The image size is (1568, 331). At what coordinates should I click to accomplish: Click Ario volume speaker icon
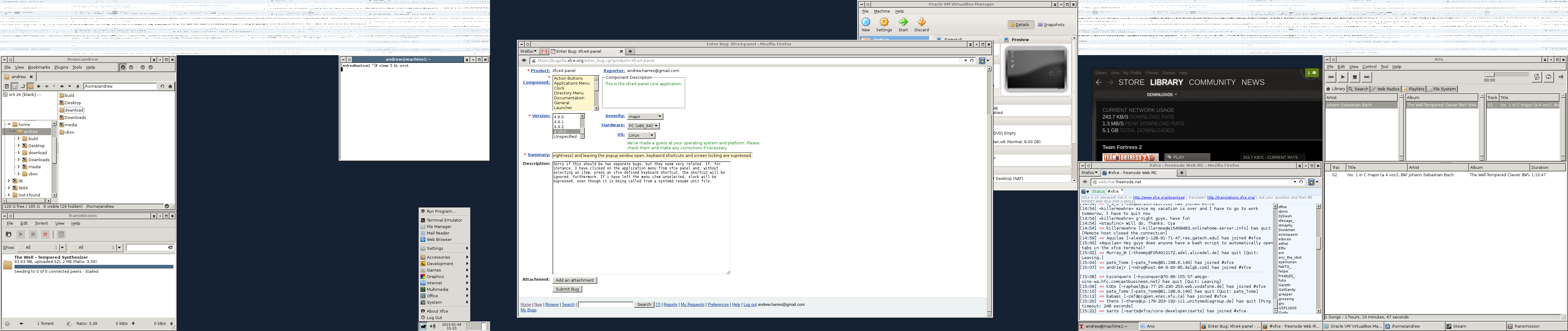1560,78
